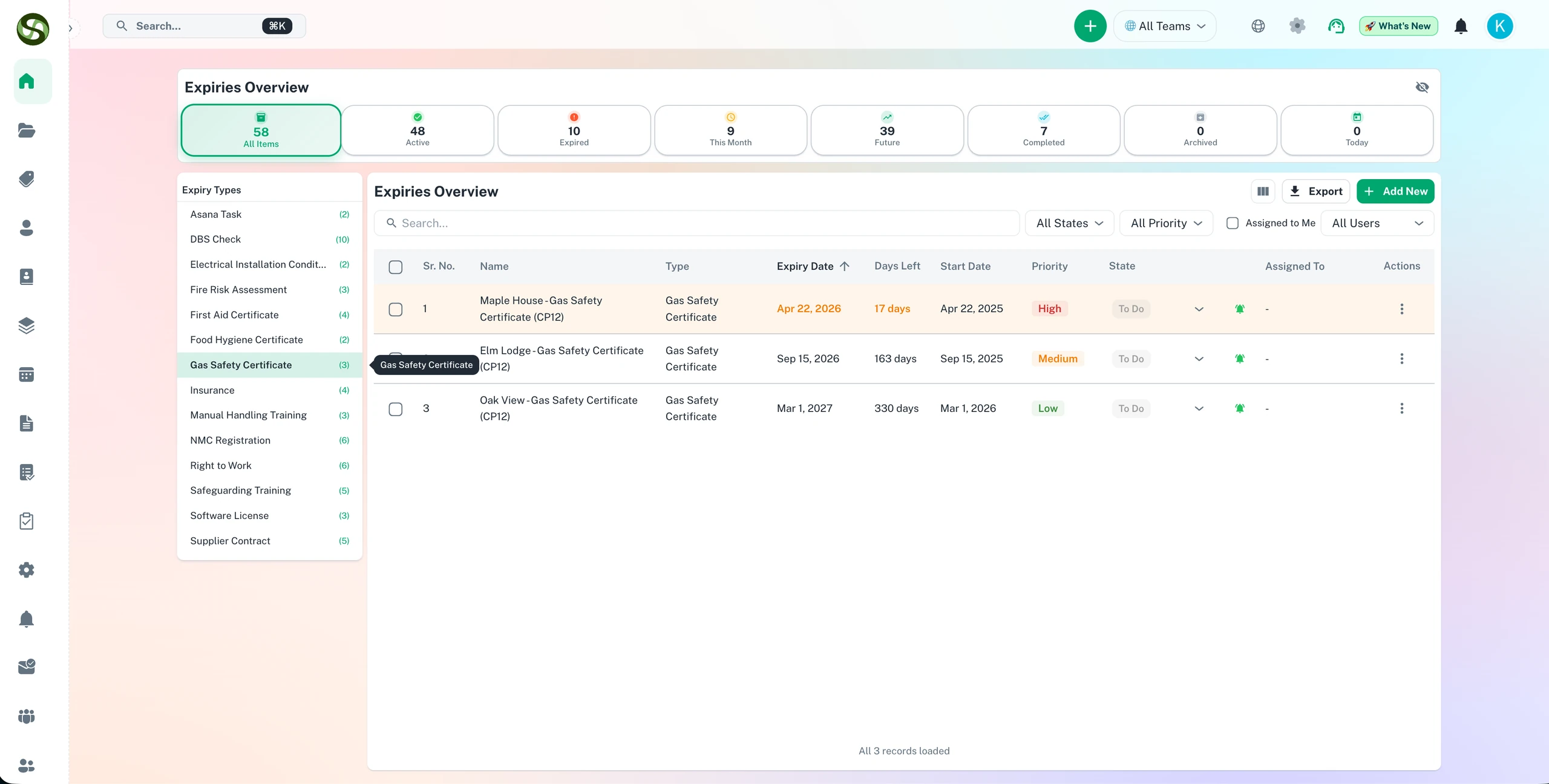Open the users sidebar icon at bottom
The image size is (1549, 784).
(27, 765)
